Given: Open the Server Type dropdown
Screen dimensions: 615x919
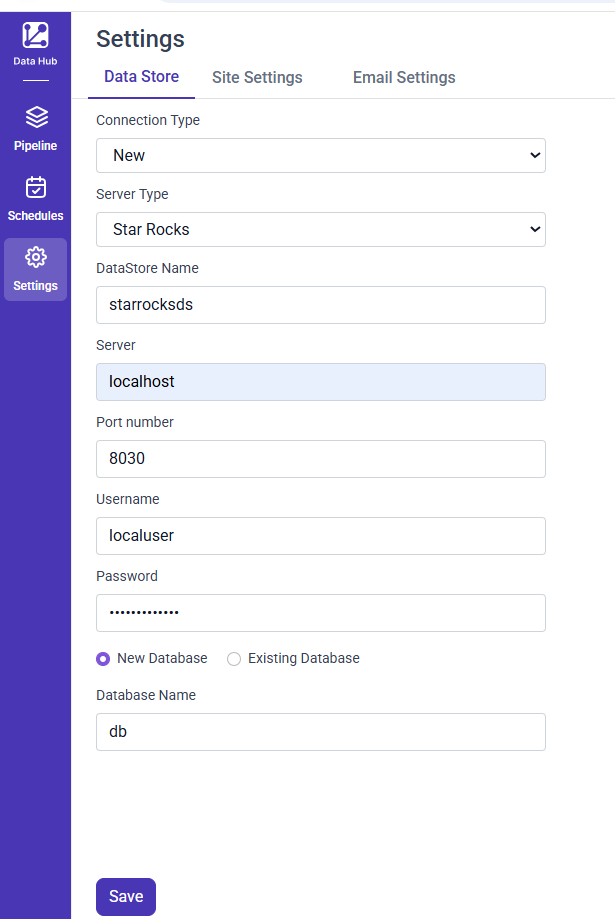Looking at the screenshot, I should (x=320, y=229).
